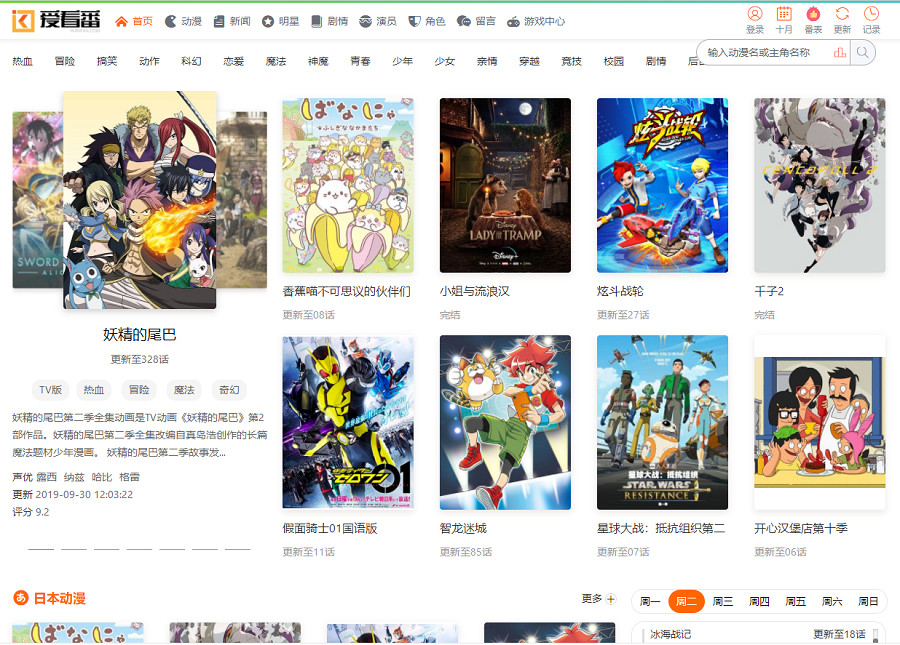Switch to the 周日 weekday tab

click(868, 601)
